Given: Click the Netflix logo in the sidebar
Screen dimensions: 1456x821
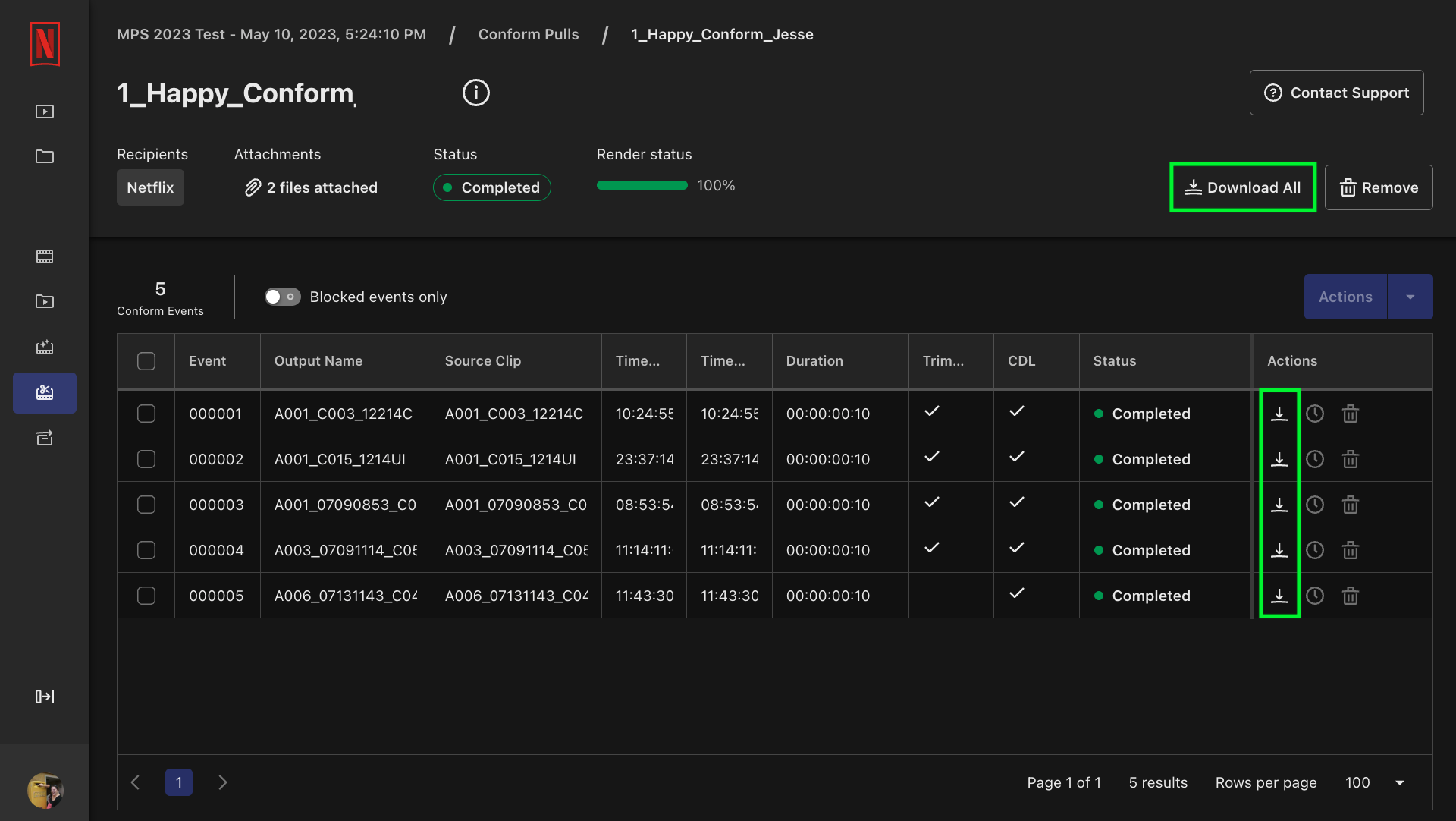Looking at the screenshot, I should [45, 44].
